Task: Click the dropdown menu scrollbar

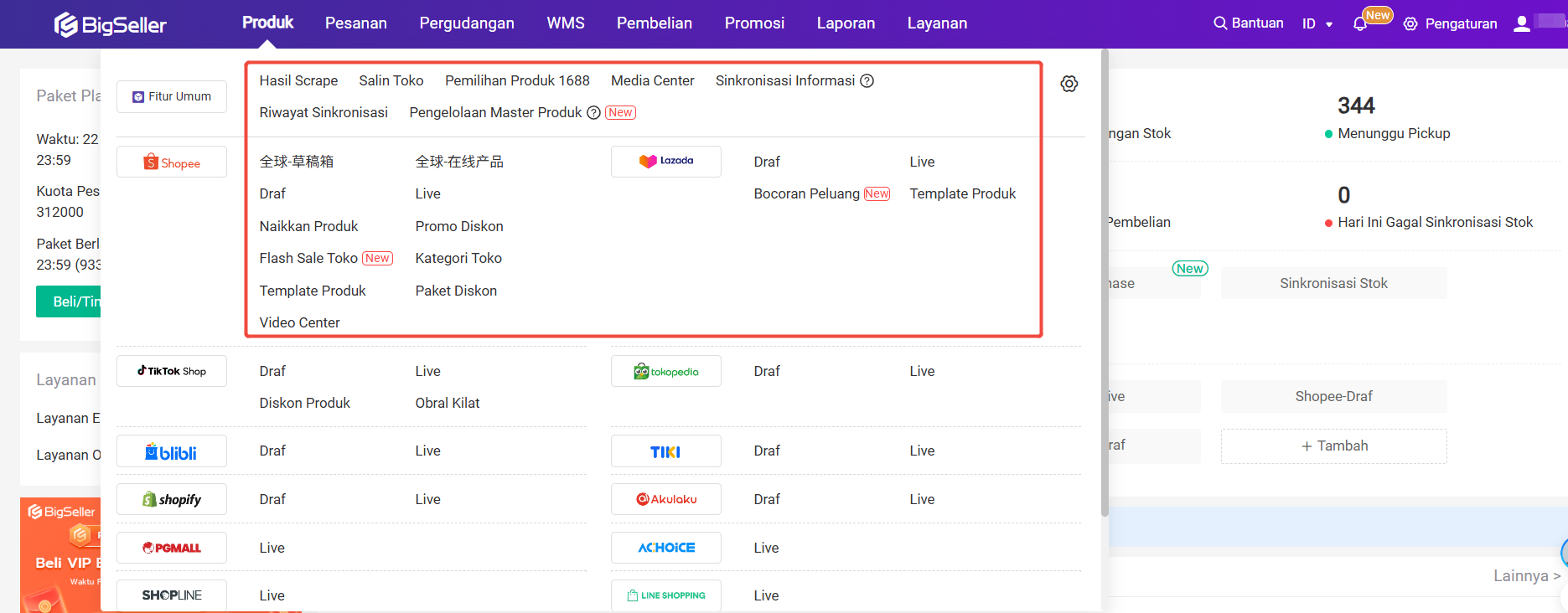Action: coord(1105,285)
